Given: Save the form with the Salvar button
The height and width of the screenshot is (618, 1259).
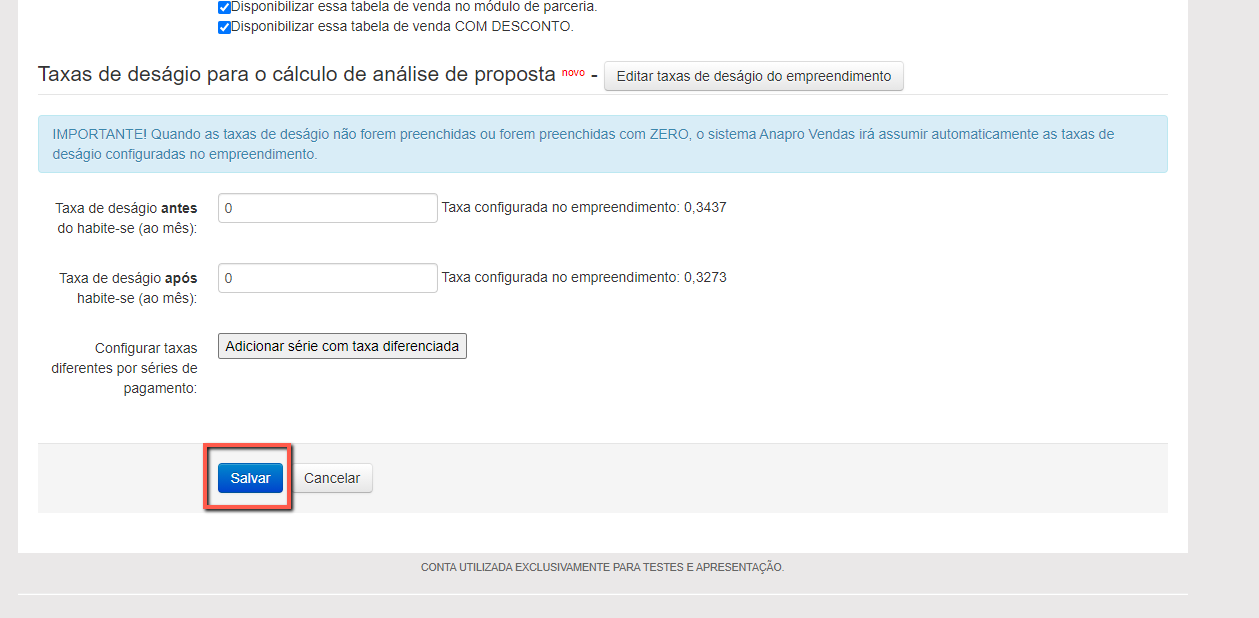Looking at the screenshot, I should coord(250,478).
